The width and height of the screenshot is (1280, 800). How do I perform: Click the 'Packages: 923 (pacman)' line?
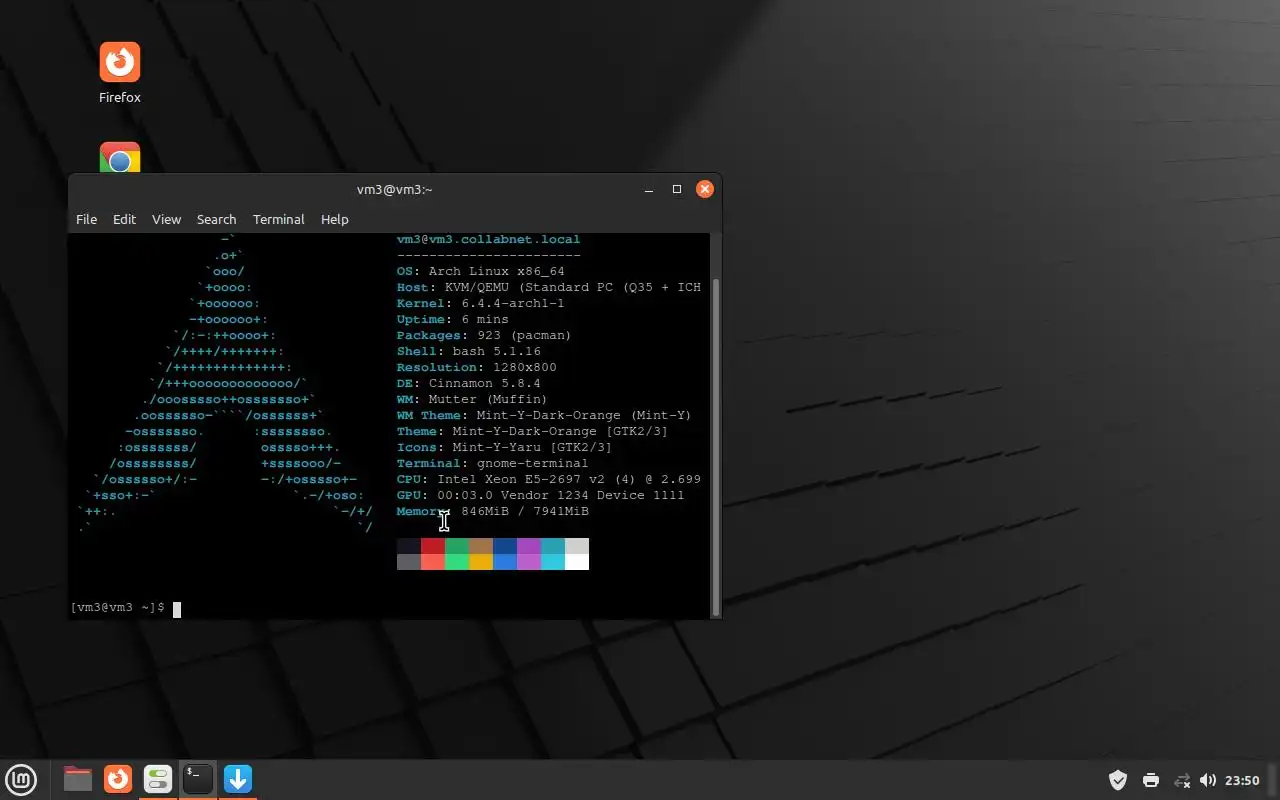click(485, 335)
